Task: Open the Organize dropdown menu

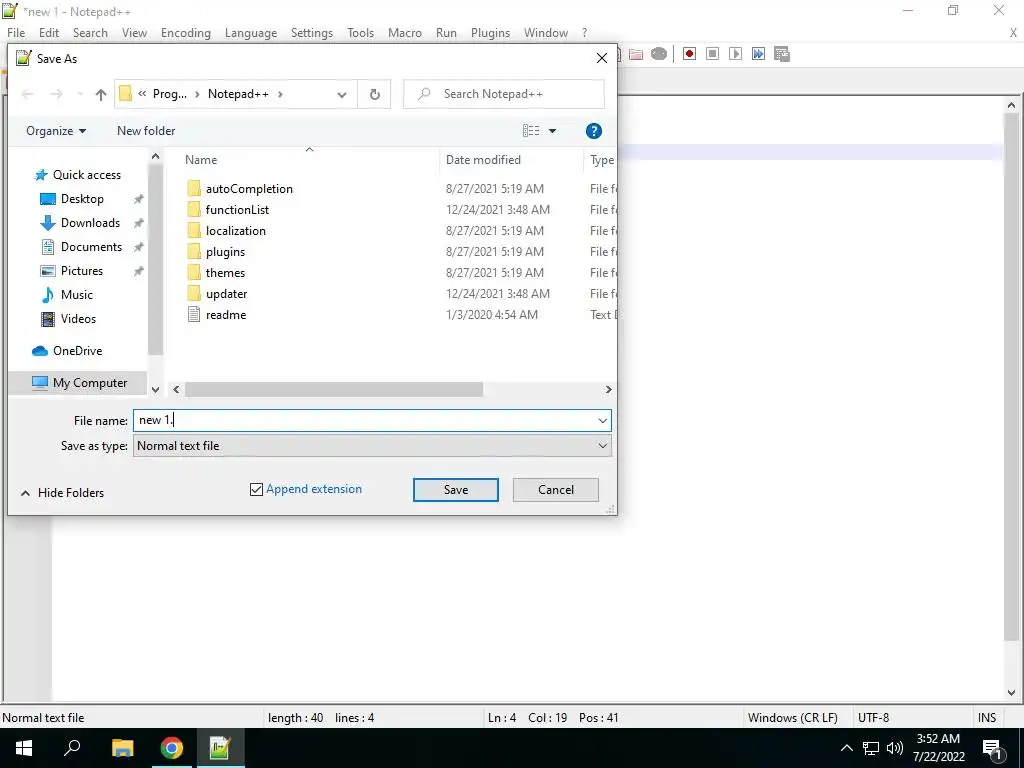Action: [56, 131]
